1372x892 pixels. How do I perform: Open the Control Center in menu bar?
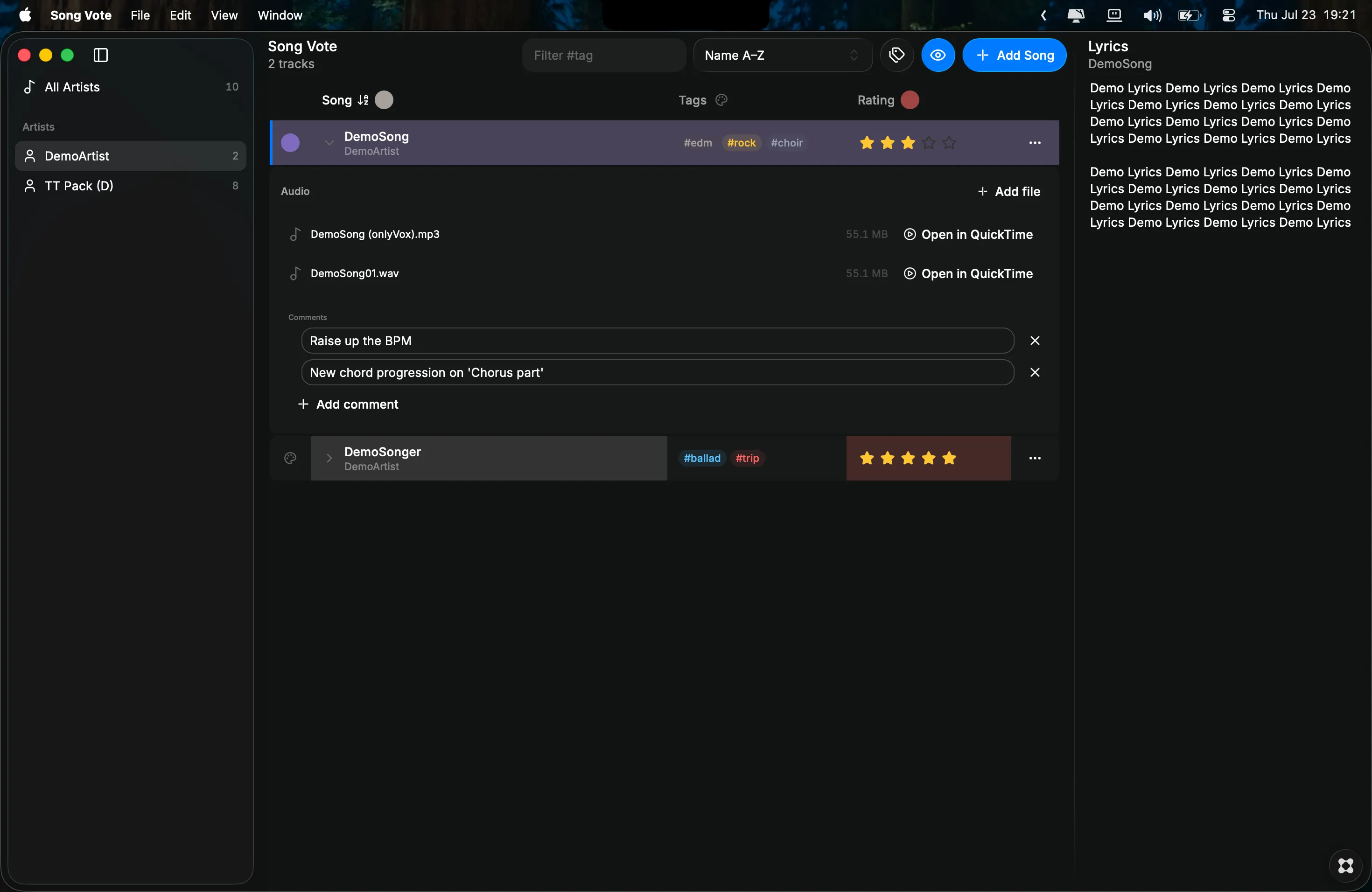[1228, 15]
